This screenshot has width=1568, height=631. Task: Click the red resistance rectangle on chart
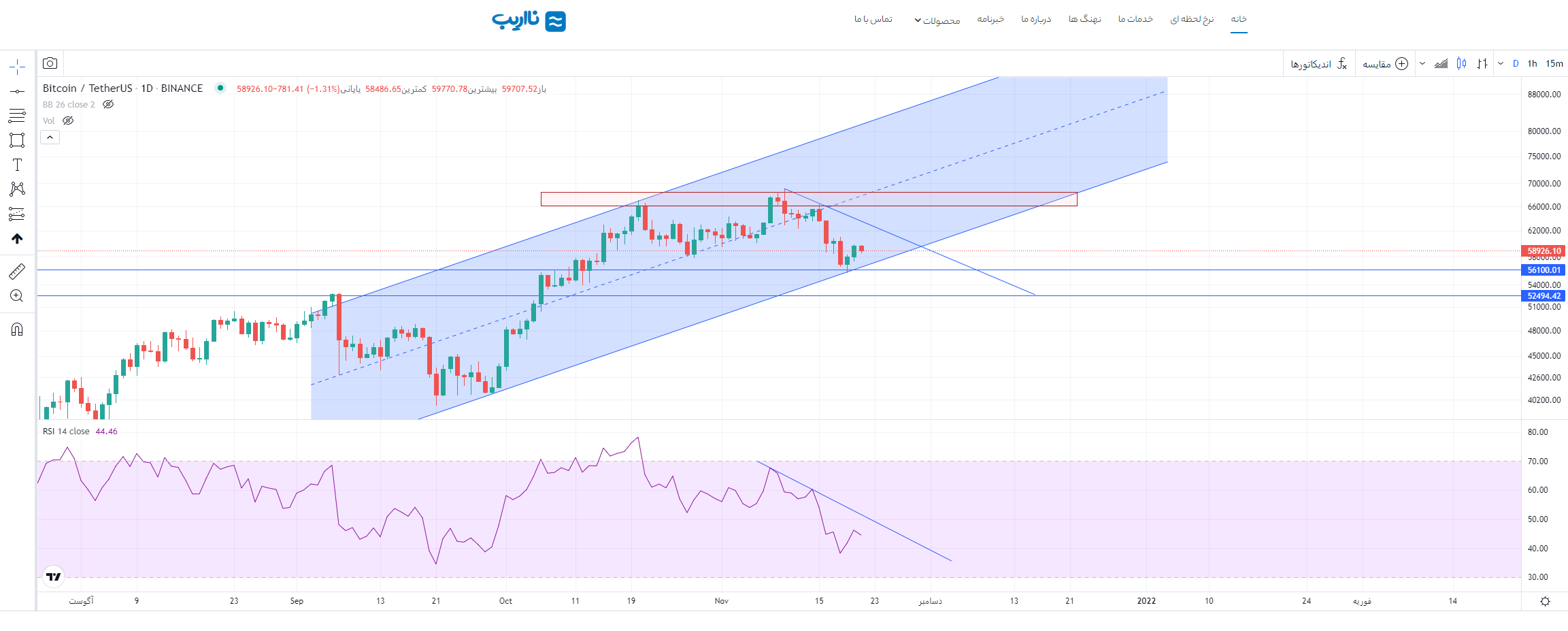[809, 199]
